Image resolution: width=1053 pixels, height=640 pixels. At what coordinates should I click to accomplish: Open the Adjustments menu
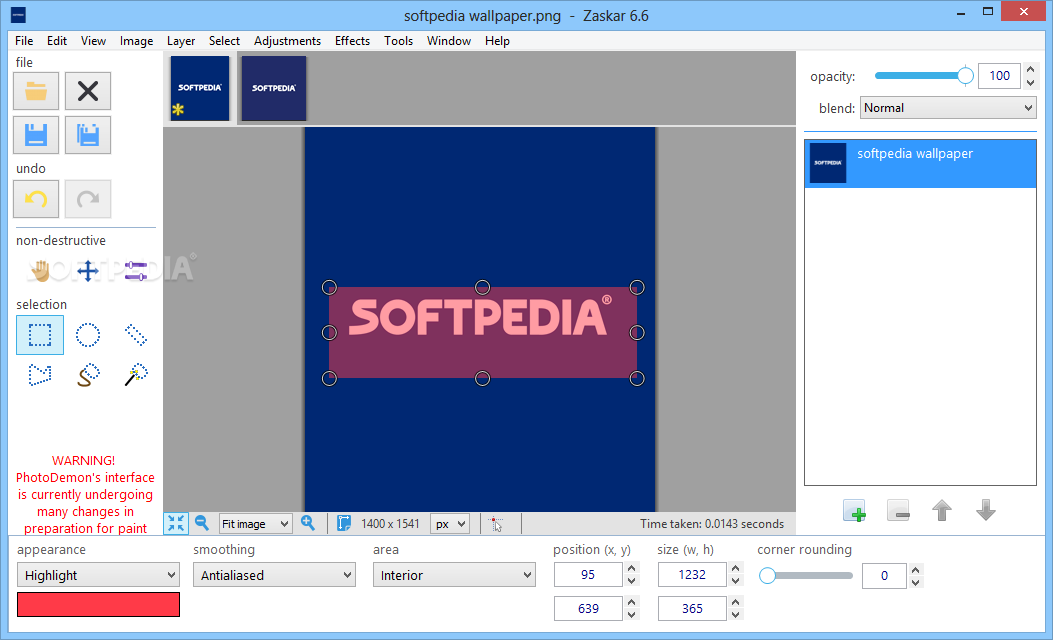(287, 41)
